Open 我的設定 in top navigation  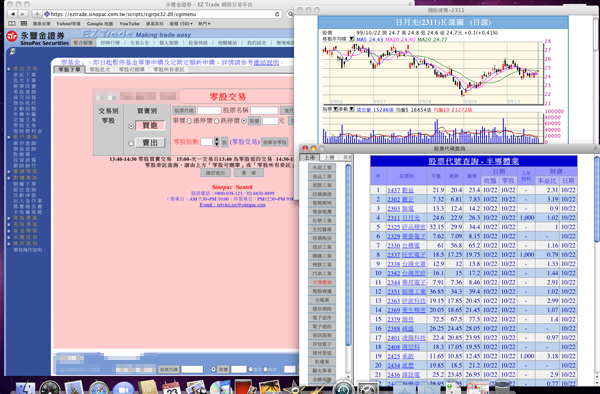tap(256, 43)
